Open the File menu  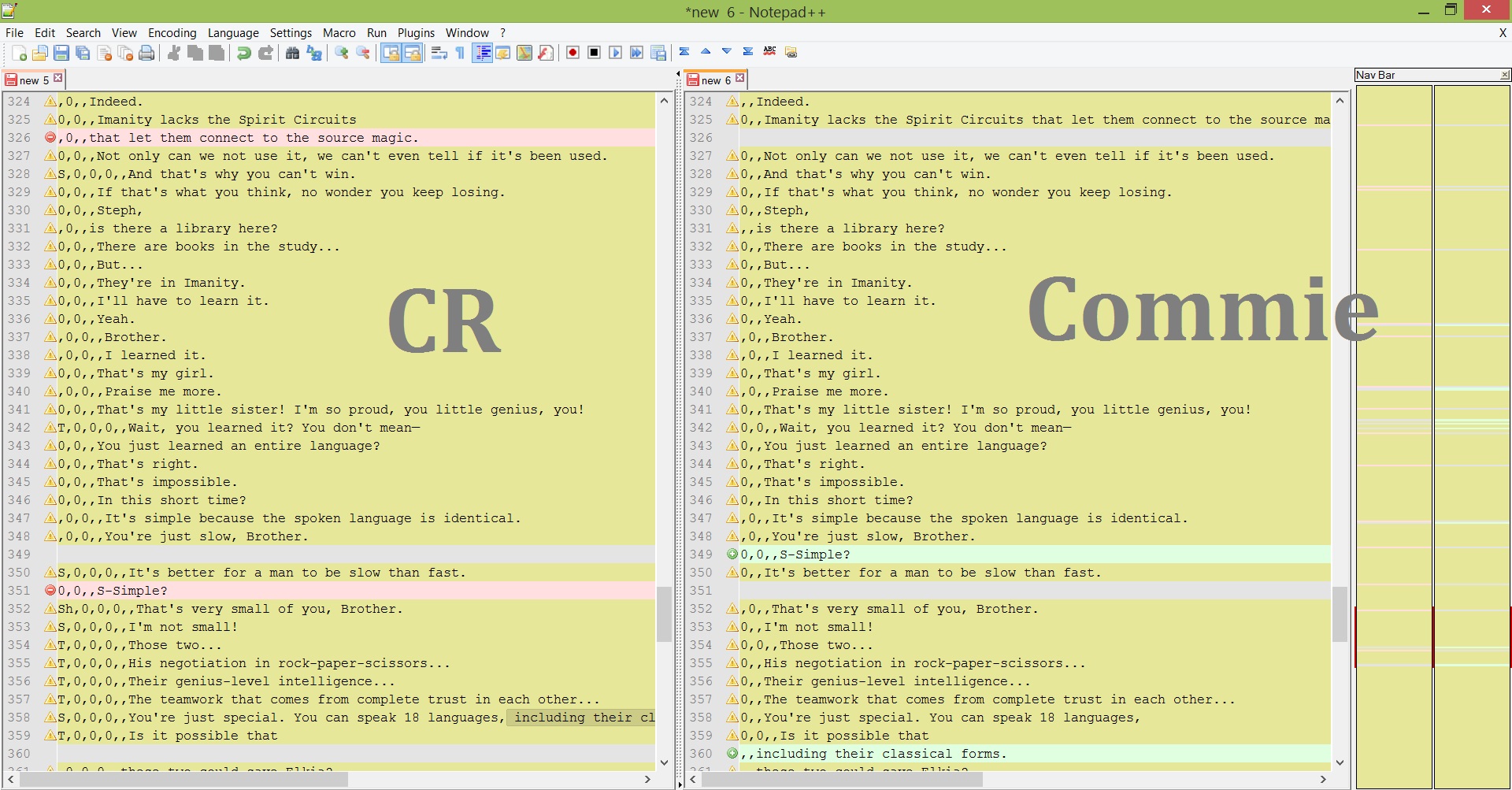point(14,32)
